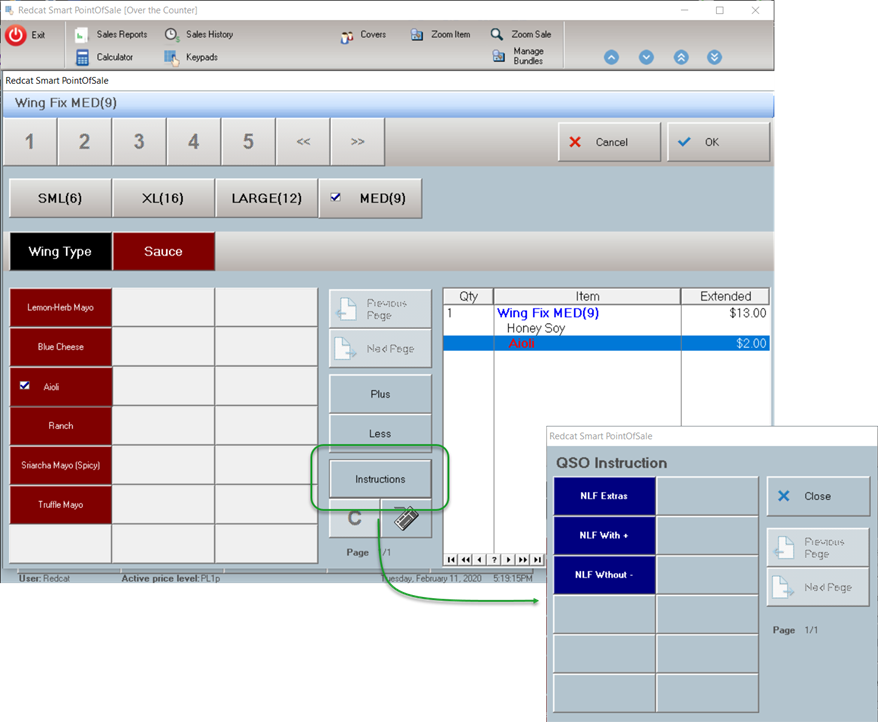Screen dimensions: 878x722
Task: Click Previous Page in sauce panel
Action: point(380,309)
